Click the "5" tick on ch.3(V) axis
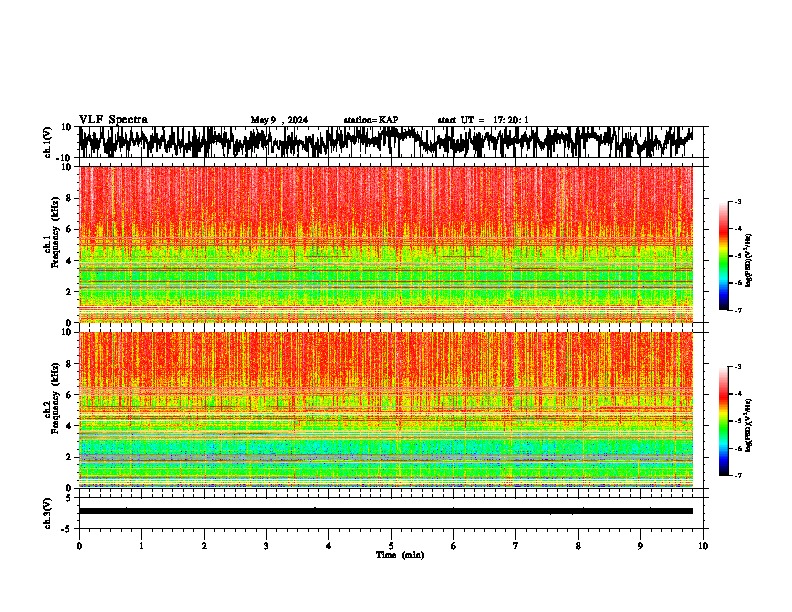The image size is (792, 612). [69, 498]
